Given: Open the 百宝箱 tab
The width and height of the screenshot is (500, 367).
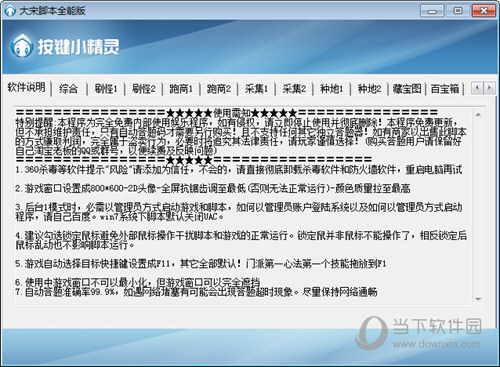Looking at the screenshot, I should pos(445,89).
